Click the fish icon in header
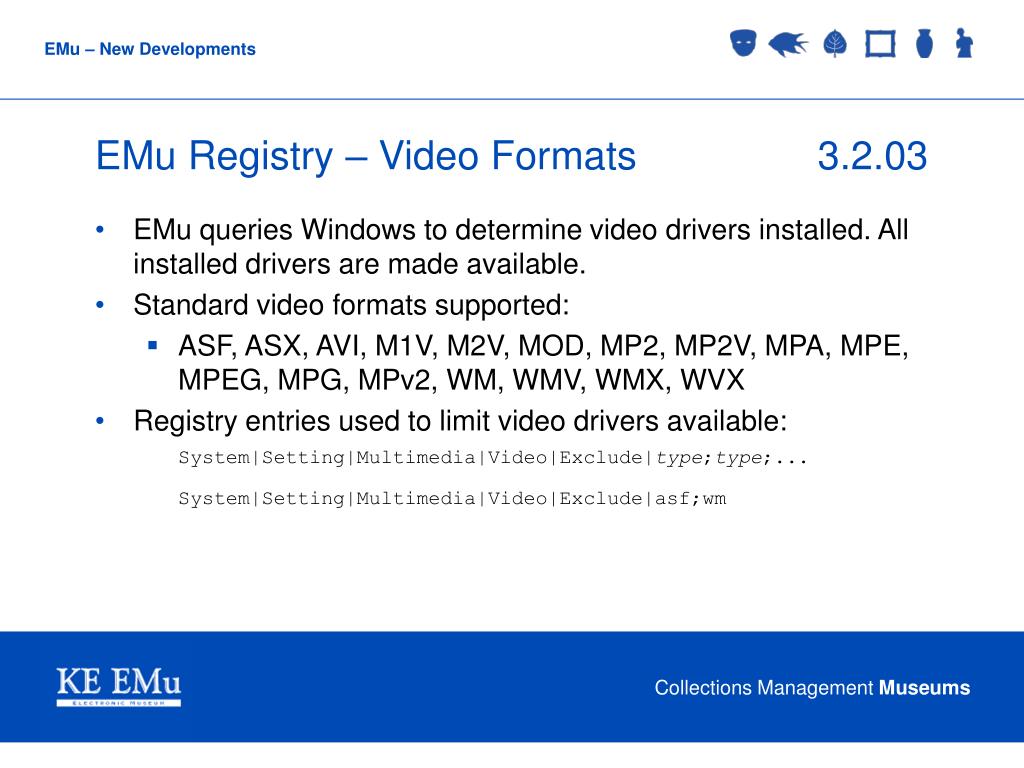Viewport: 1024px width, 768px height. pyautogui.click(x=788, y=44)
